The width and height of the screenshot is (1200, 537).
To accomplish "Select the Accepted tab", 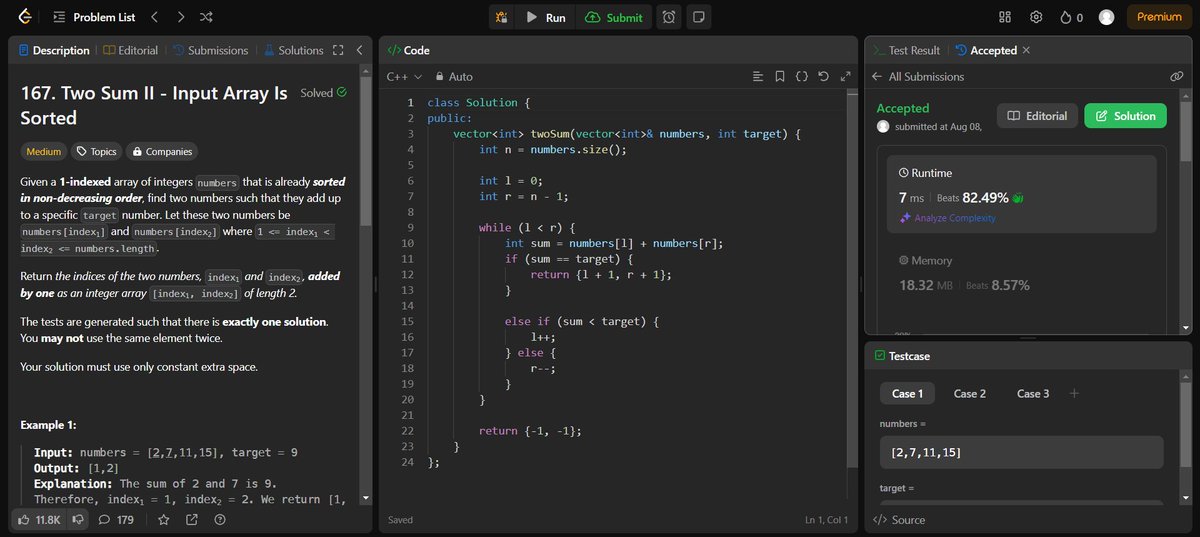I will pyautogui.click(x=986, y=50).
